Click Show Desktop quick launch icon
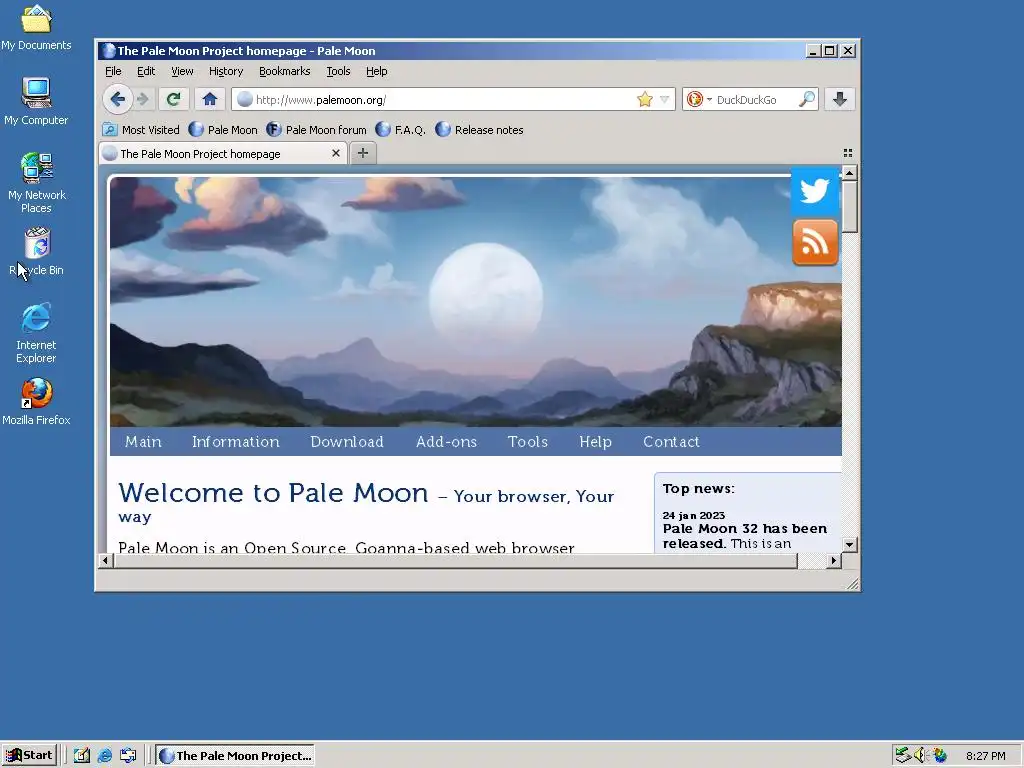This screenshot has width=1024, height=768. [x=82, y=756]
